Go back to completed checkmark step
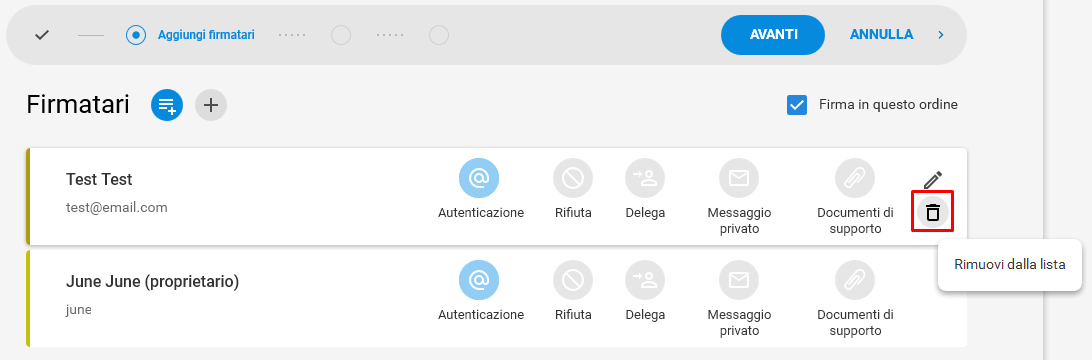This screenshot has width=1092, height=360. [42, 35]
